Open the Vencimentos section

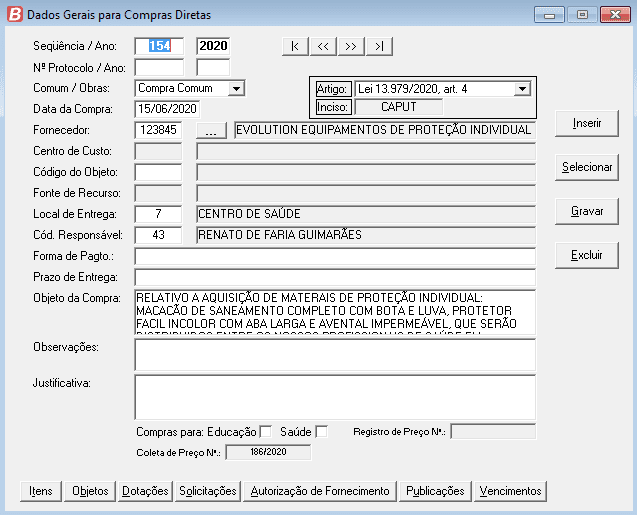pyautogui.click(x=510, y=491)
